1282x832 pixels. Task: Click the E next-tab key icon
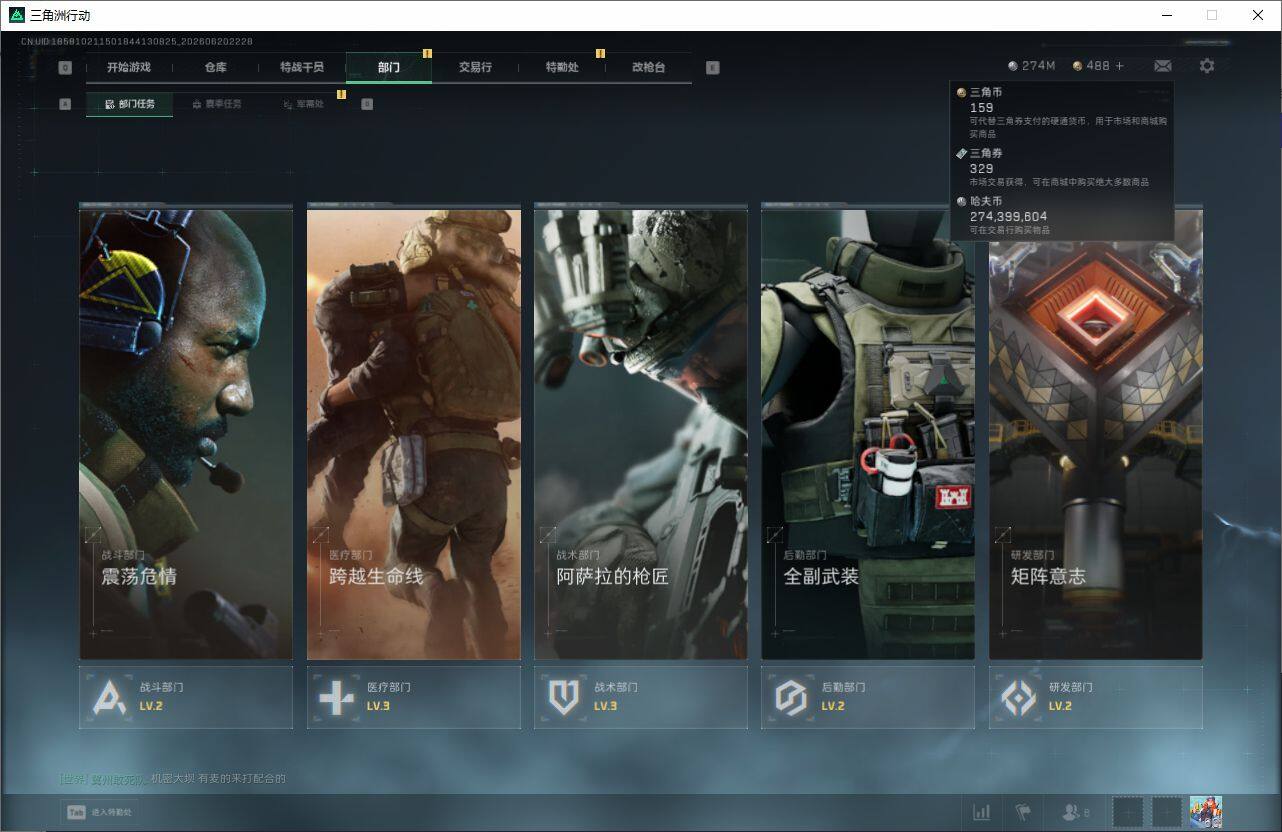pos(712,68)
